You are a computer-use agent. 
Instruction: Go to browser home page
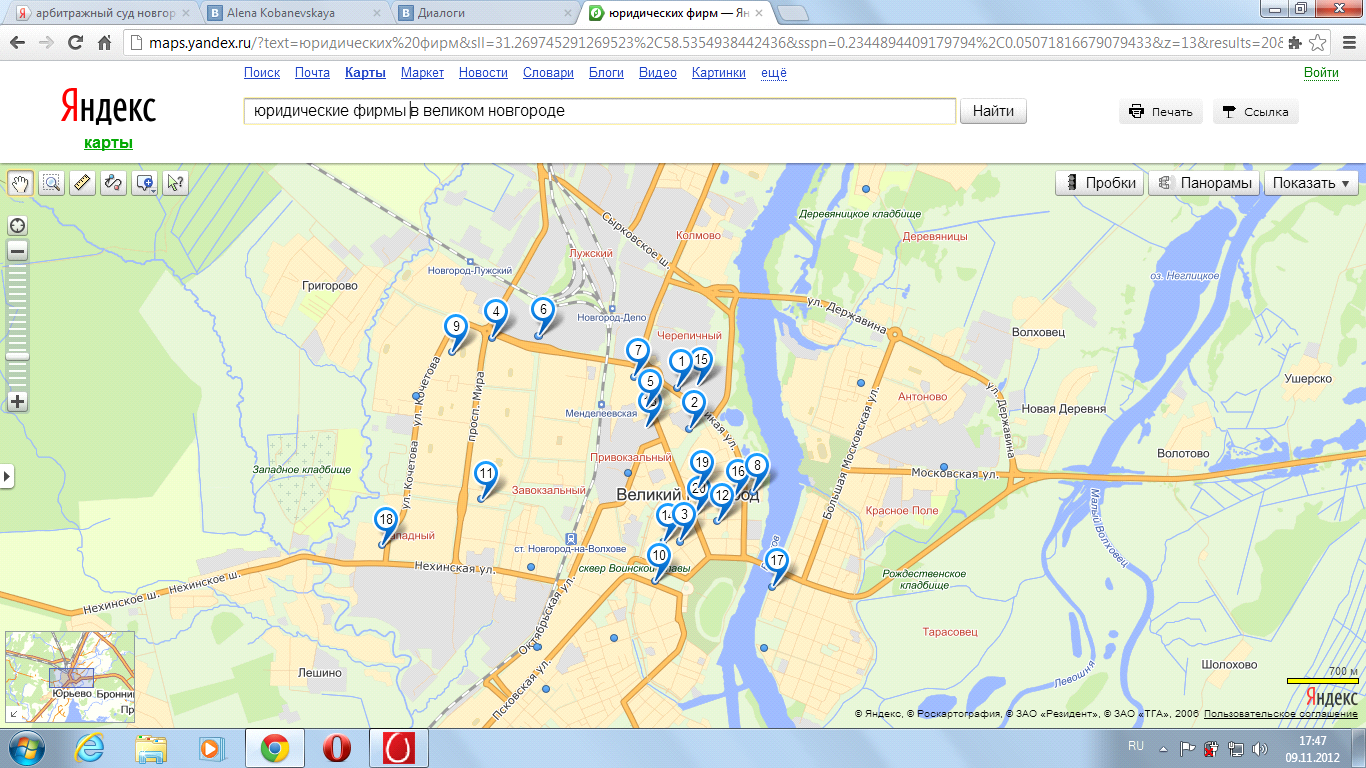(104, 43)
